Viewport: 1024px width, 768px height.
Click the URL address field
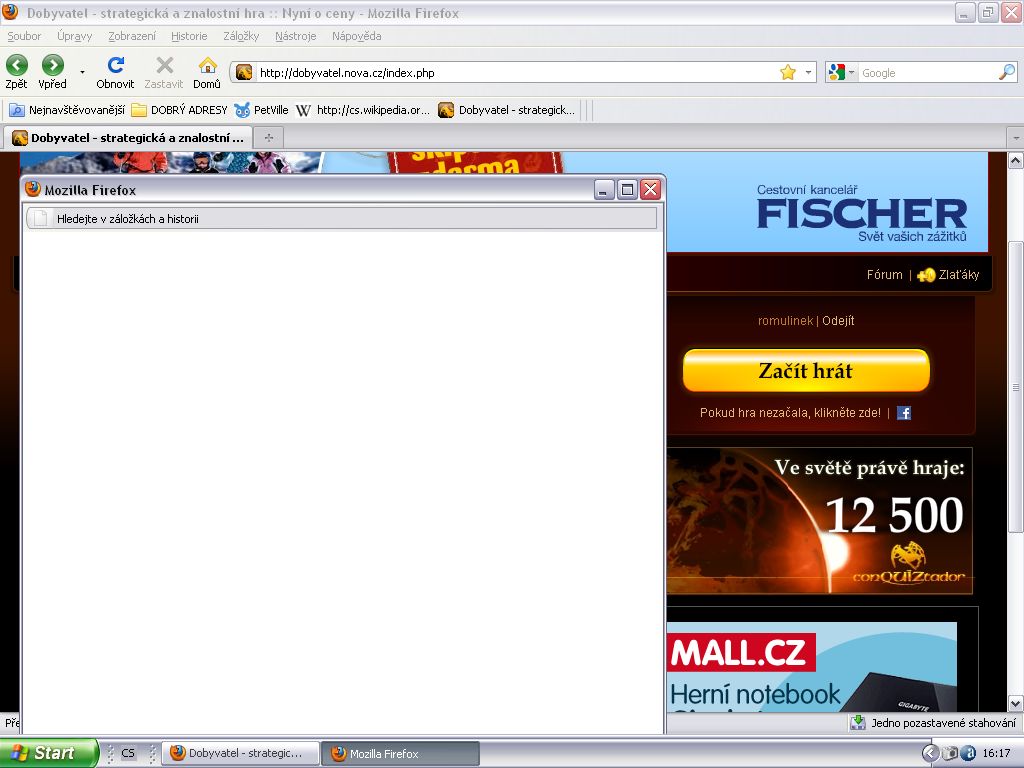[x=516, y=73]
